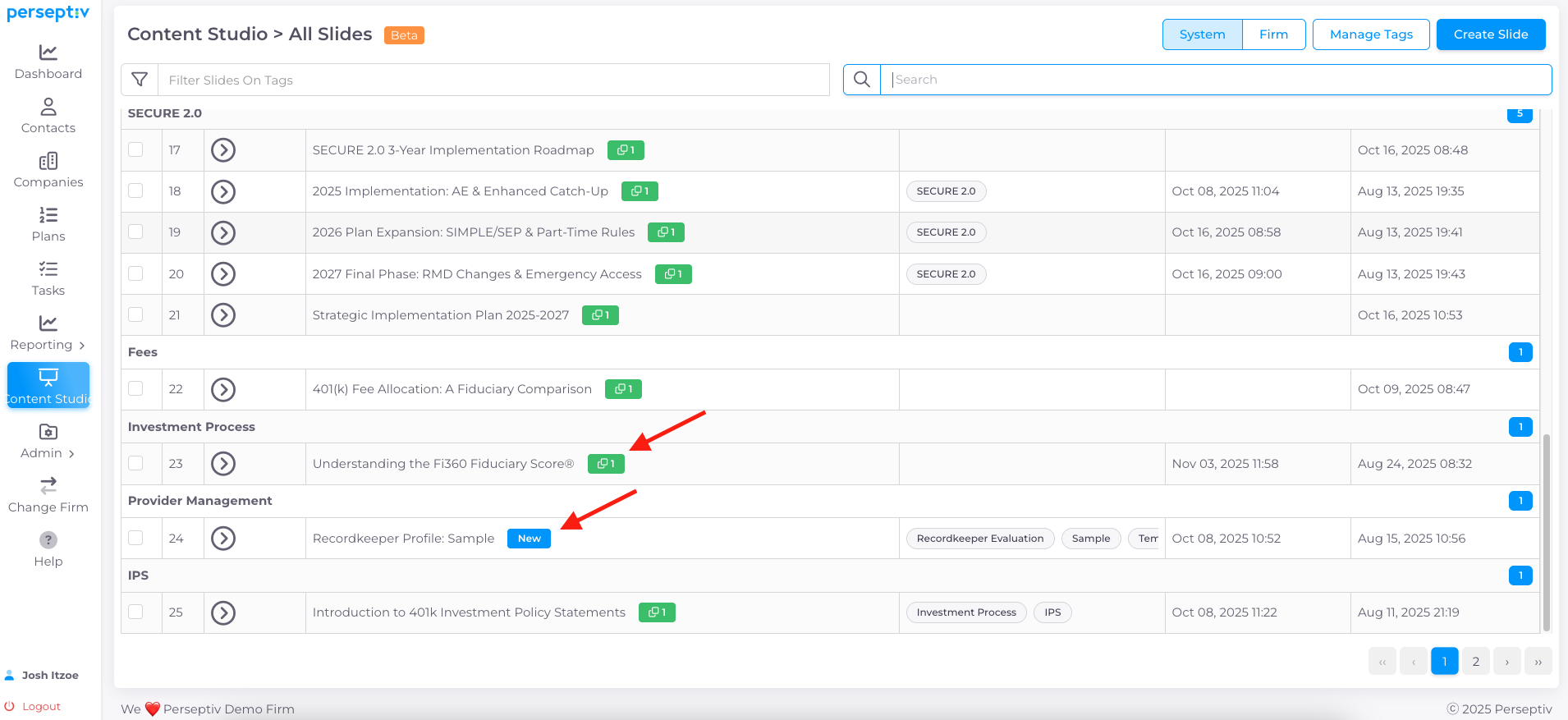Click copy badge on 401(k) Fee Allocation slide
Image resolution: width=1568 pixels, height=720 pixels.
click(x=623, y=389)
